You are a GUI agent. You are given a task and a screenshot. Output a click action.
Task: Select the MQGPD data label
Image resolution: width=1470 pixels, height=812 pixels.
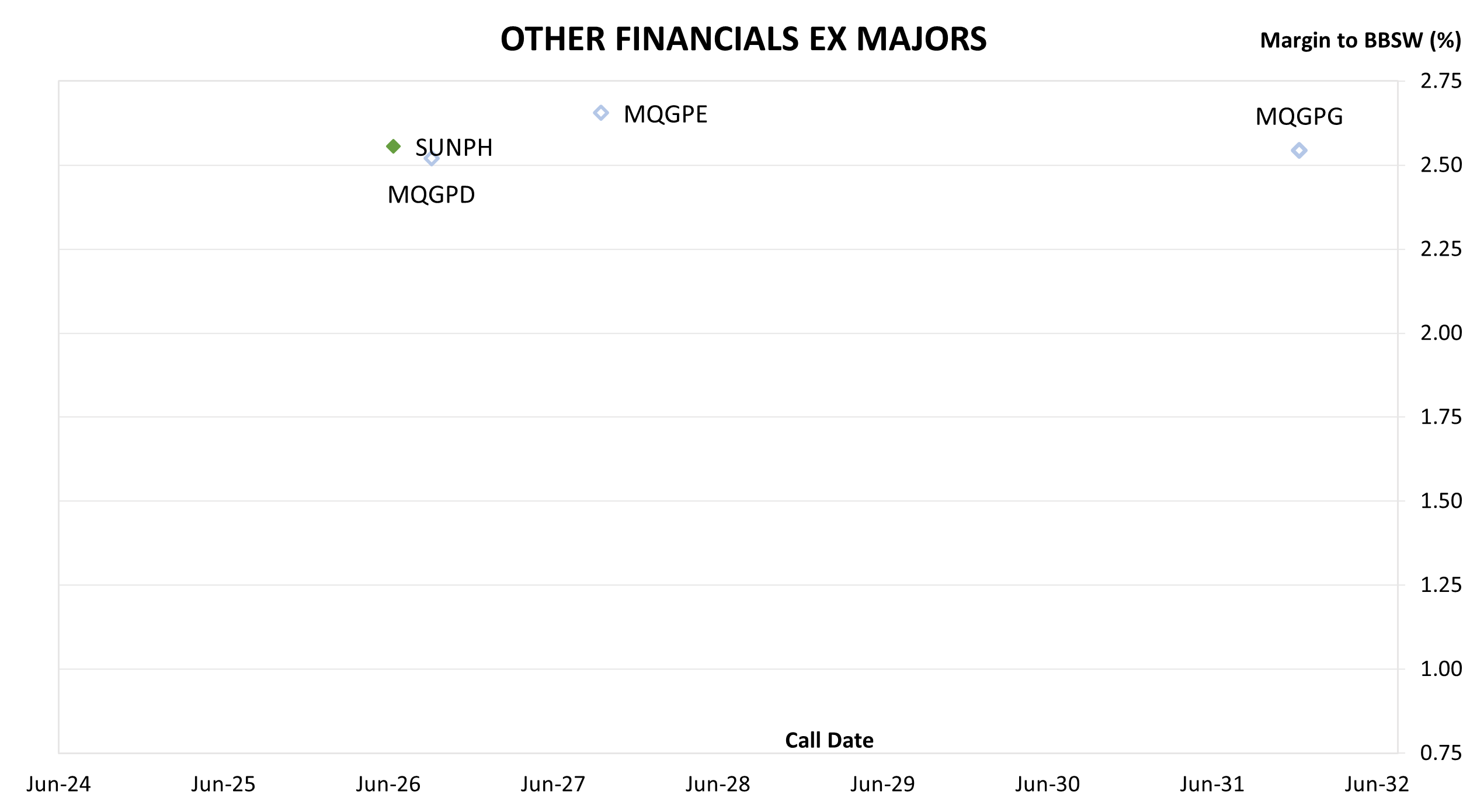click(x=431, y=195)
